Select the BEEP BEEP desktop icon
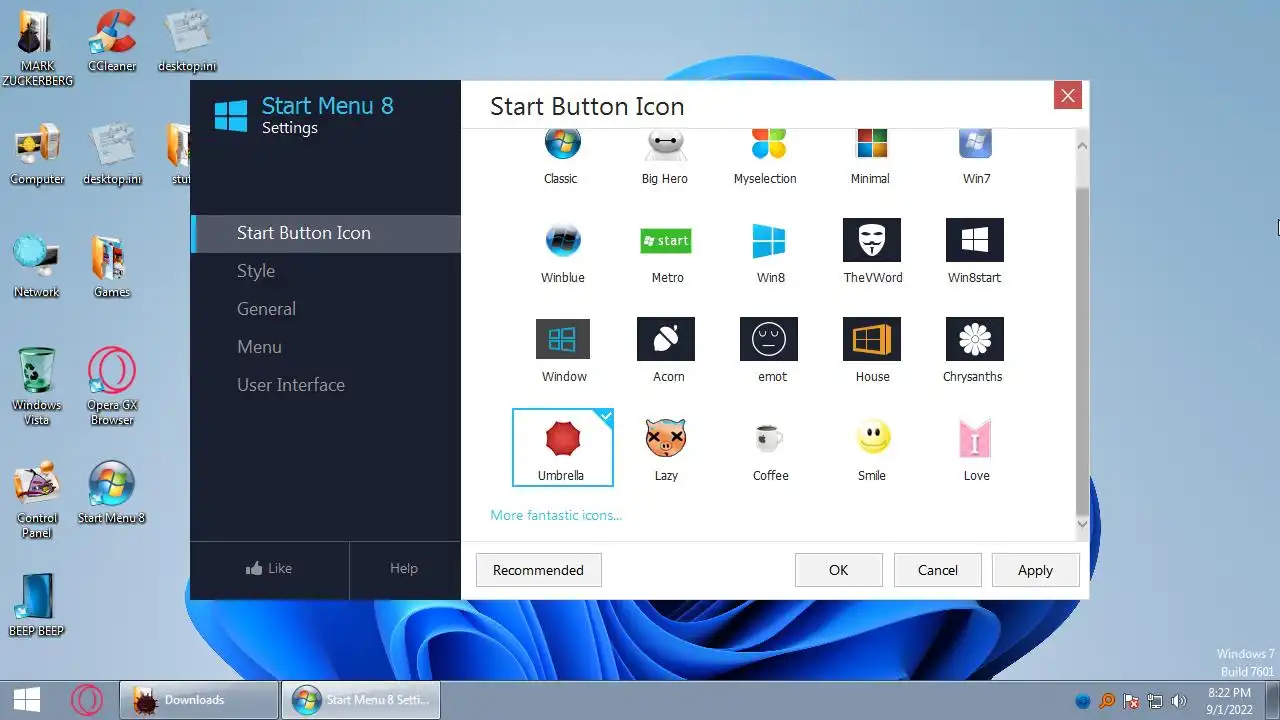 click(37, 605)
